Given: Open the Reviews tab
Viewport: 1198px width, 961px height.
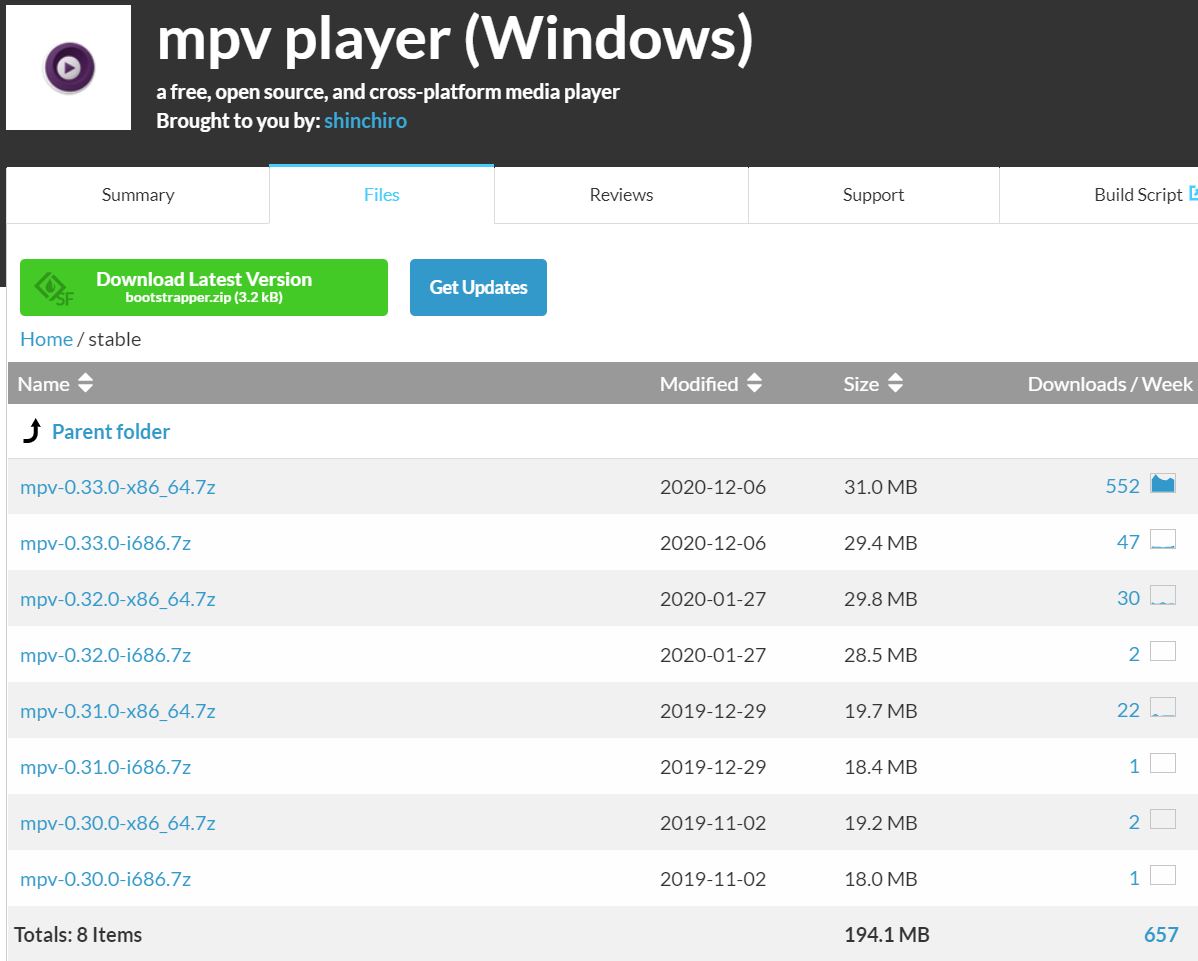Looking at the screenshot, I should [621, 195].
